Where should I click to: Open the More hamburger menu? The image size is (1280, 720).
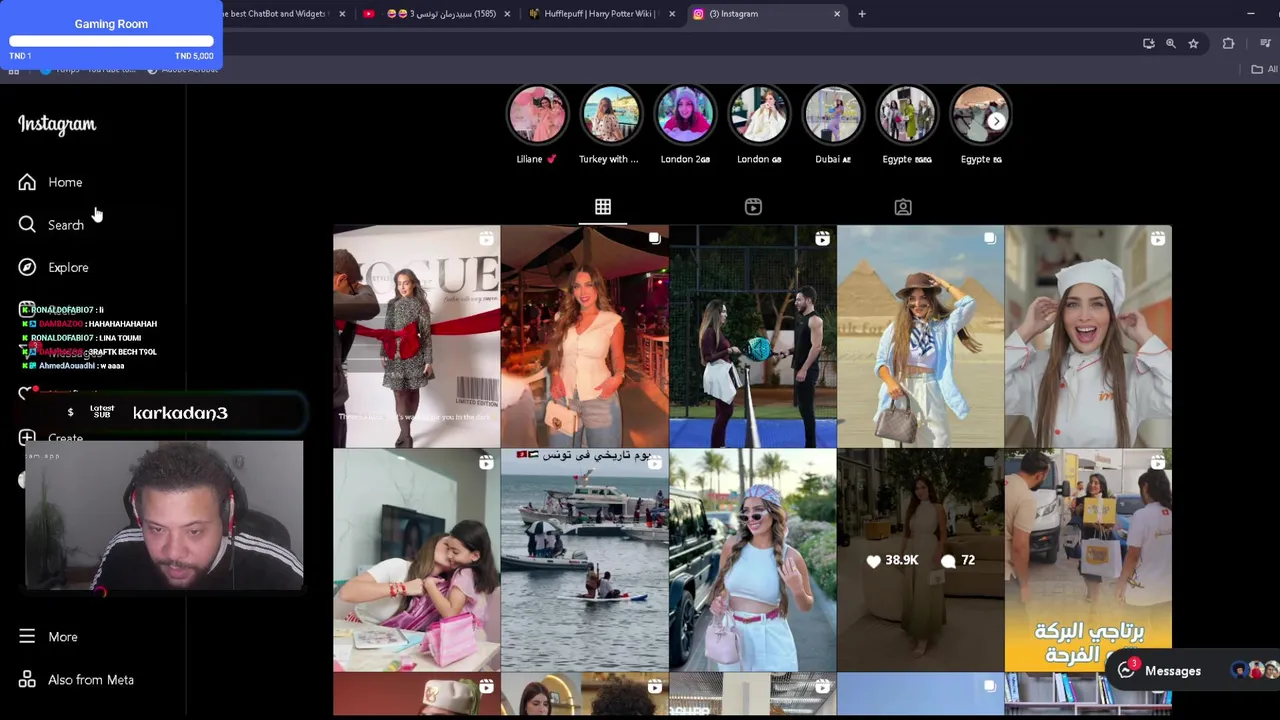pos(47,637)
